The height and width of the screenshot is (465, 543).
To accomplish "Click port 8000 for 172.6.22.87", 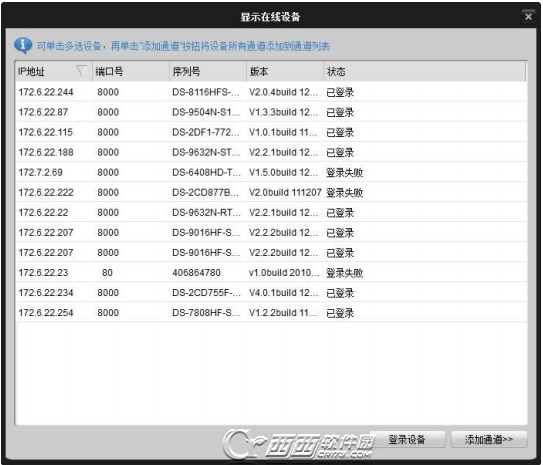I will 108,112.
